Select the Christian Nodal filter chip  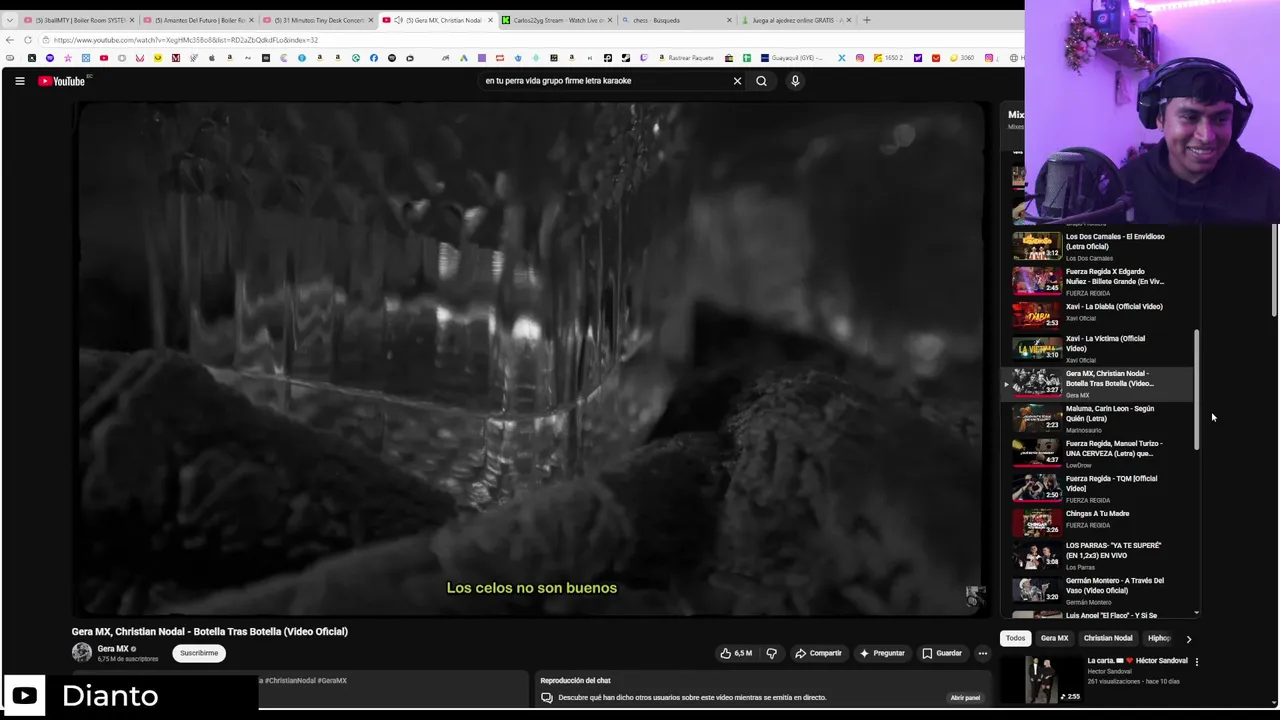[1108, 638]
